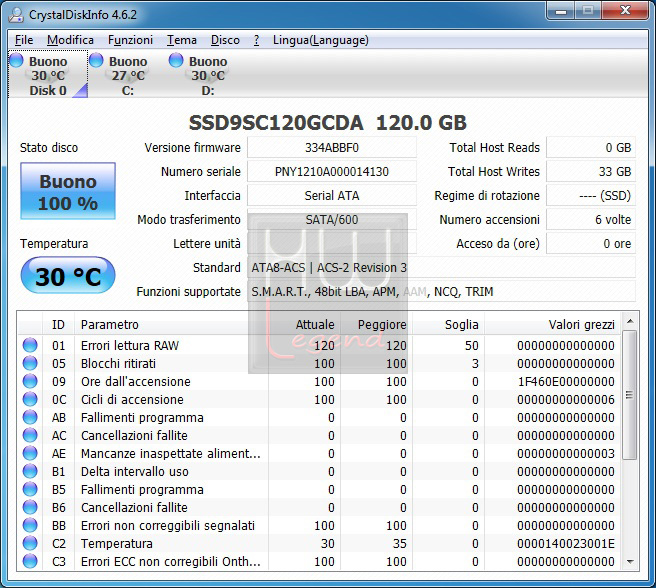
Task: Click the Attuale column header
Action: coord(304,324)
